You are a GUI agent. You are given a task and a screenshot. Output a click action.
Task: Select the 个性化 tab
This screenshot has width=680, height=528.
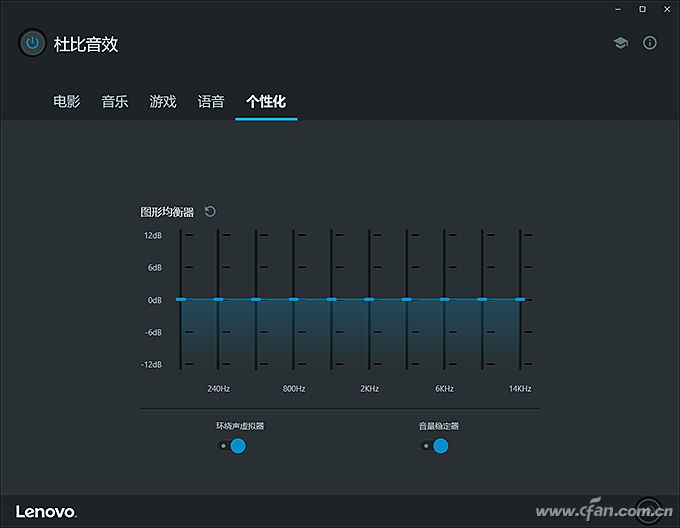pos(266,101)
